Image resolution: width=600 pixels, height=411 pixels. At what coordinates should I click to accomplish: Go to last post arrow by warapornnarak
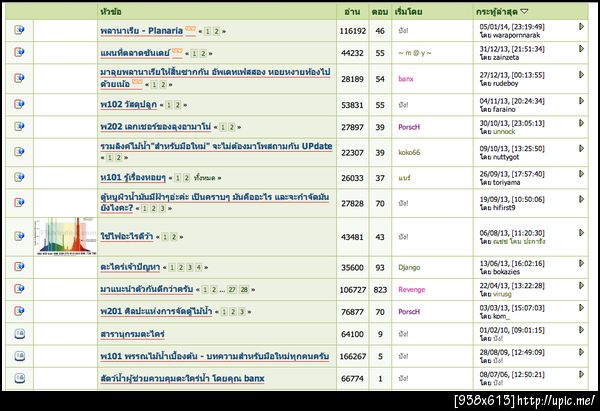[581, 26]
